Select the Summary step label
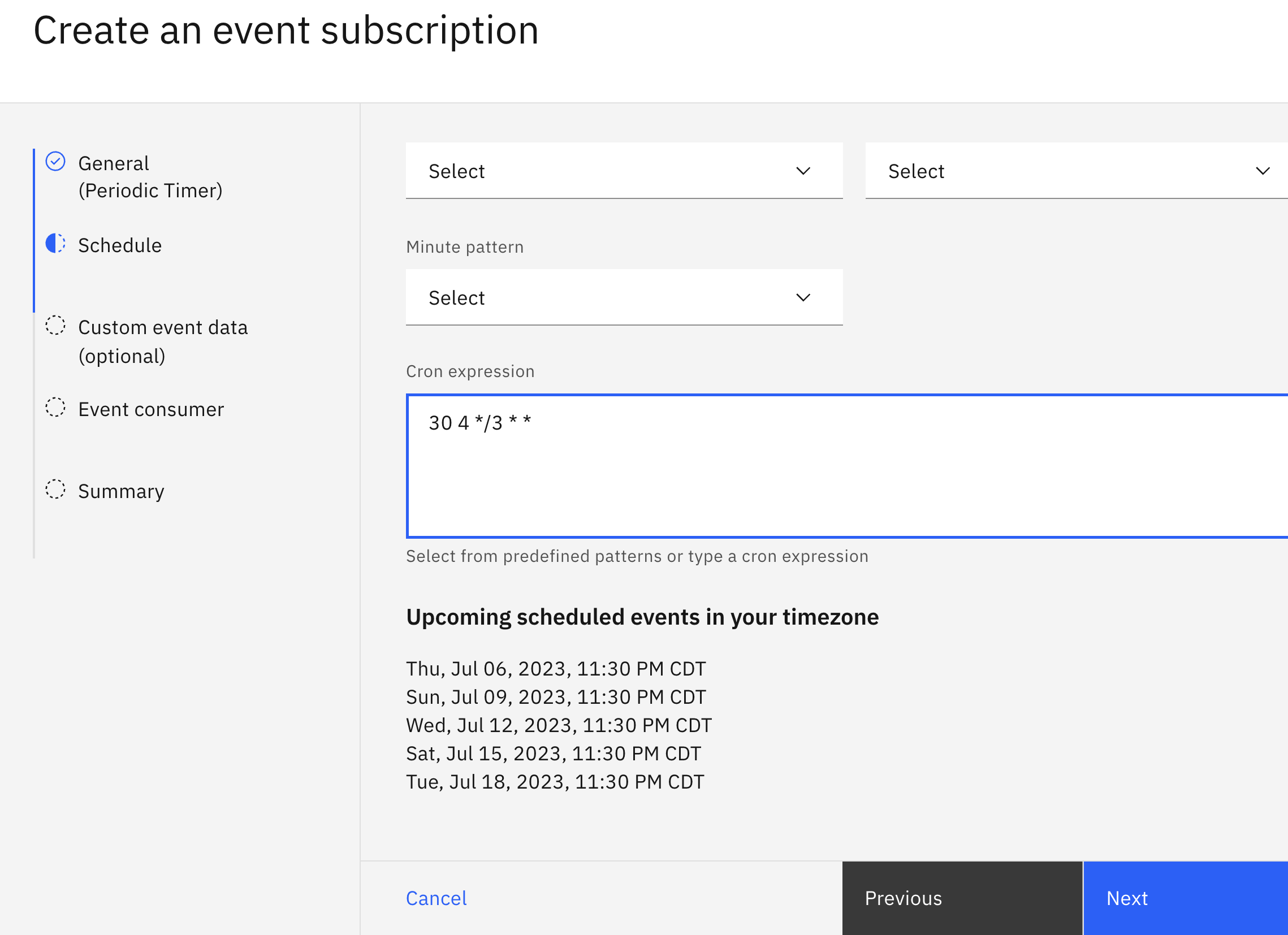Screen dimensions: 1288x935 coord(121,491)
